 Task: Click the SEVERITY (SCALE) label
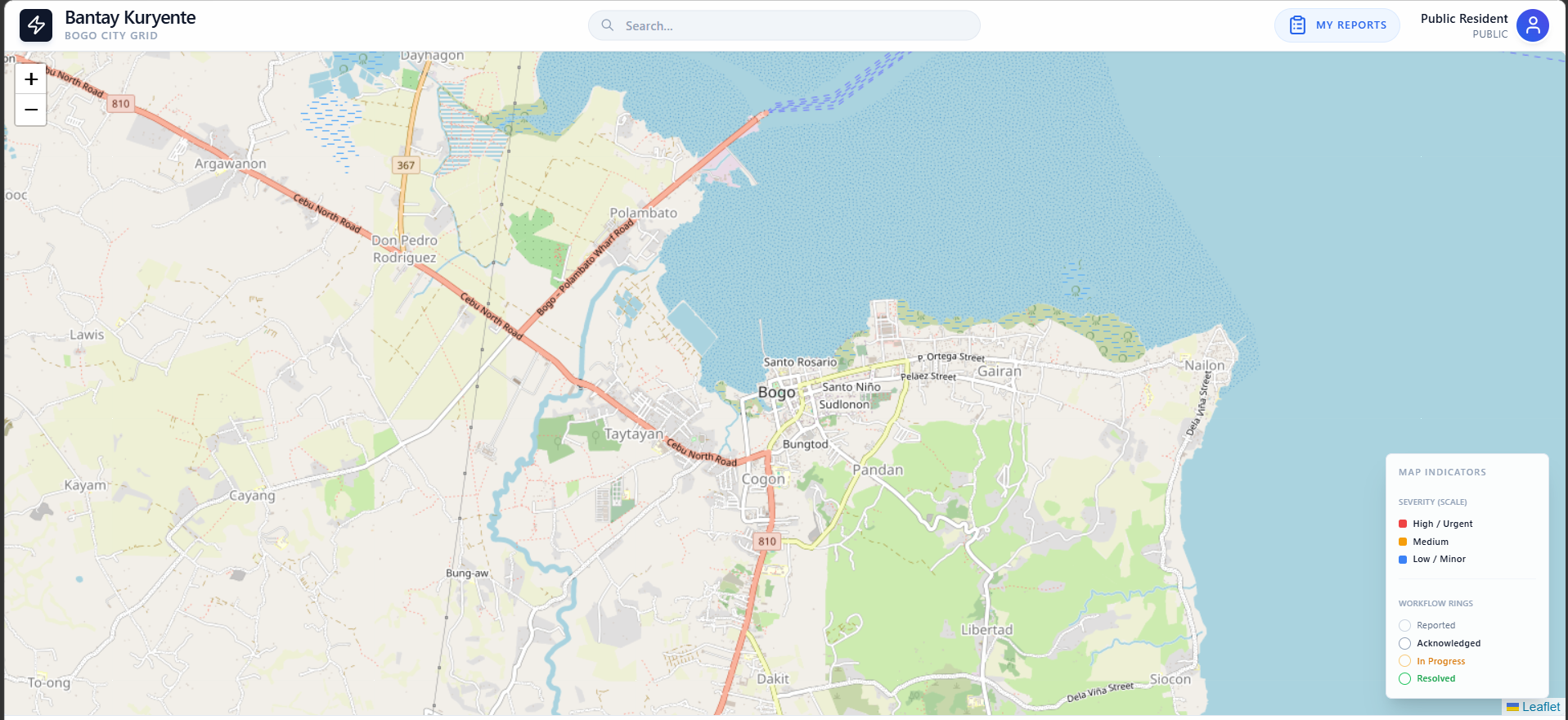[x=1432, y=502]
